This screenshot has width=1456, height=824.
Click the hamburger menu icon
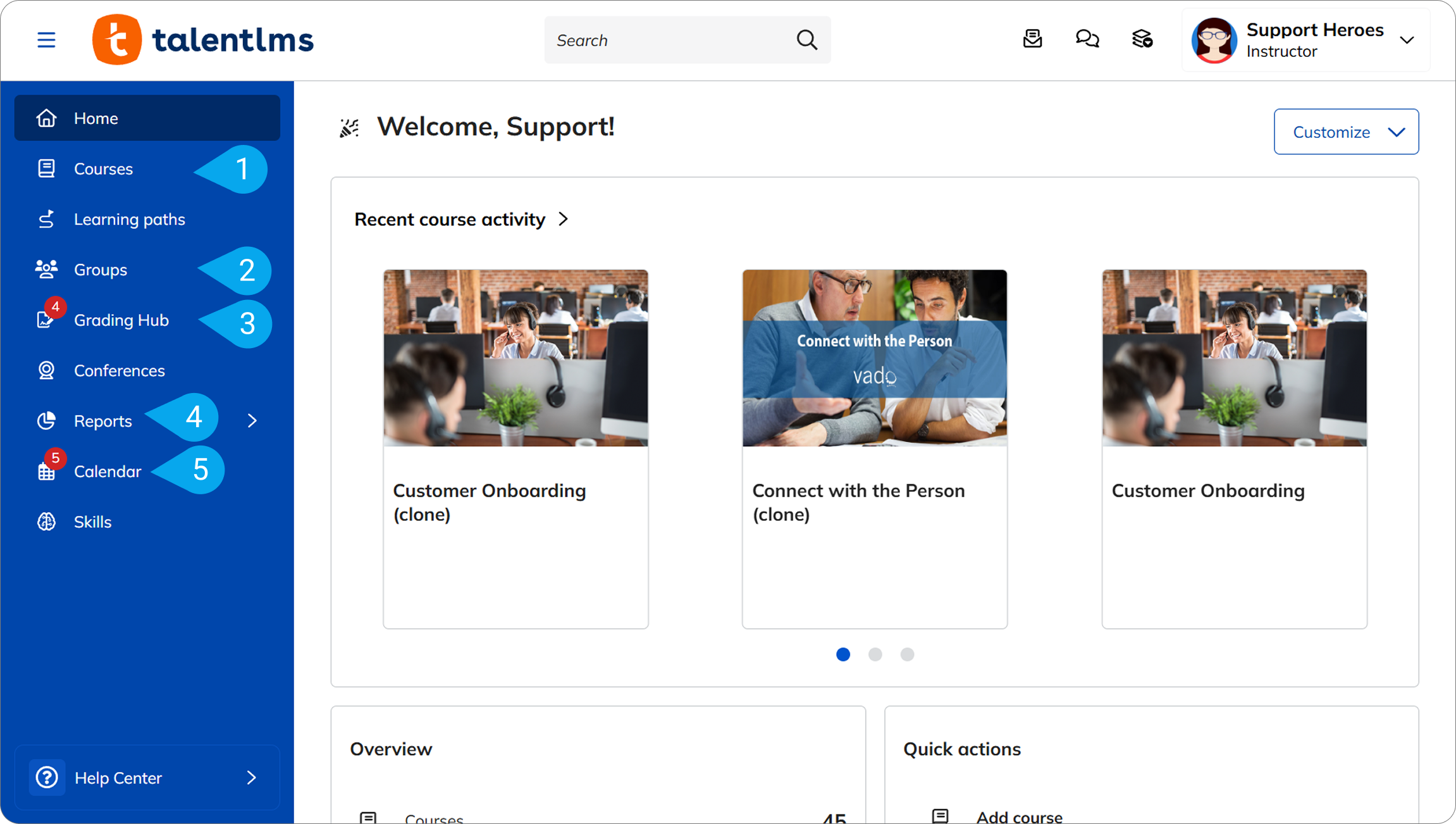click(x=46, y=40)
